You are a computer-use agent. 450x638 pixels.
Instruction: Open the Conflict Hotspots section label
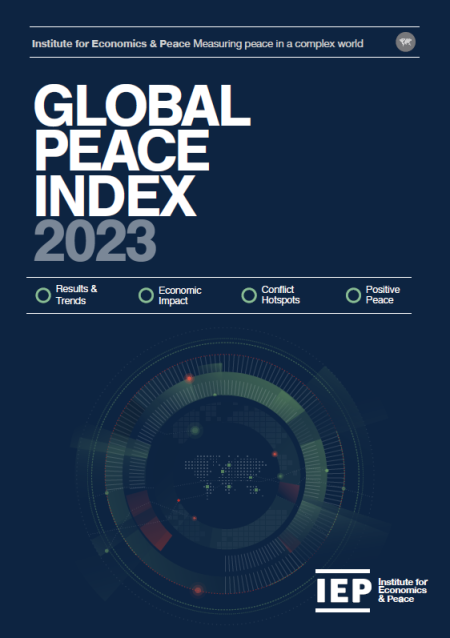(x=280, y=295)
